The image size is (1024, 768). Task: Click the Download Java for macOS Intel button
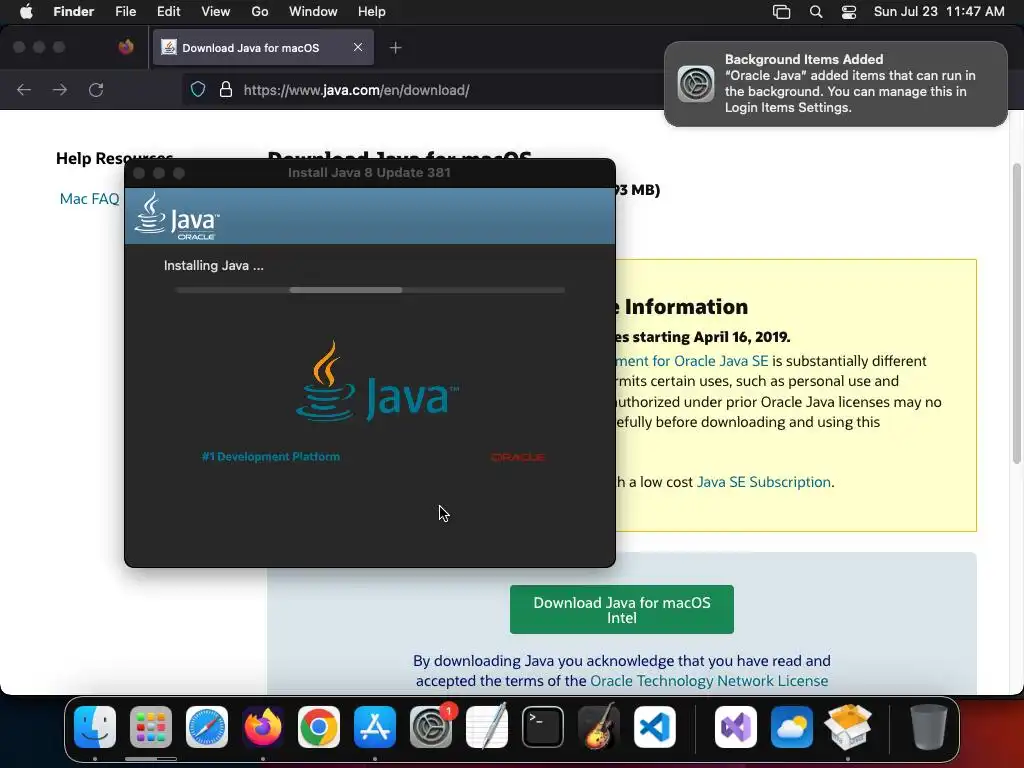point(622,609)
